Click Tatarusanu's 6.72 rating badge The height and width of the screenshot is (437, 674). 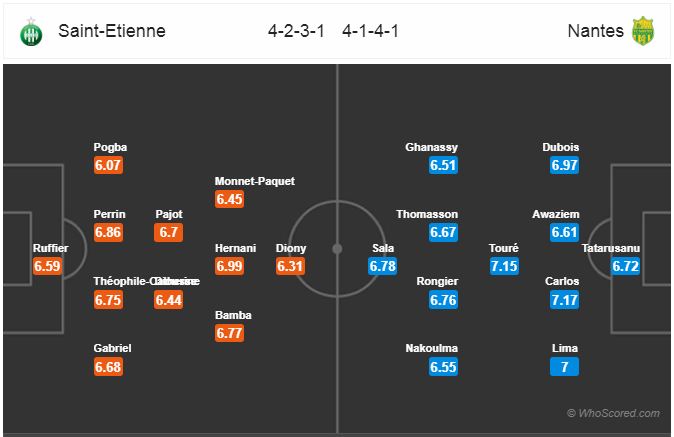[625, 266]
